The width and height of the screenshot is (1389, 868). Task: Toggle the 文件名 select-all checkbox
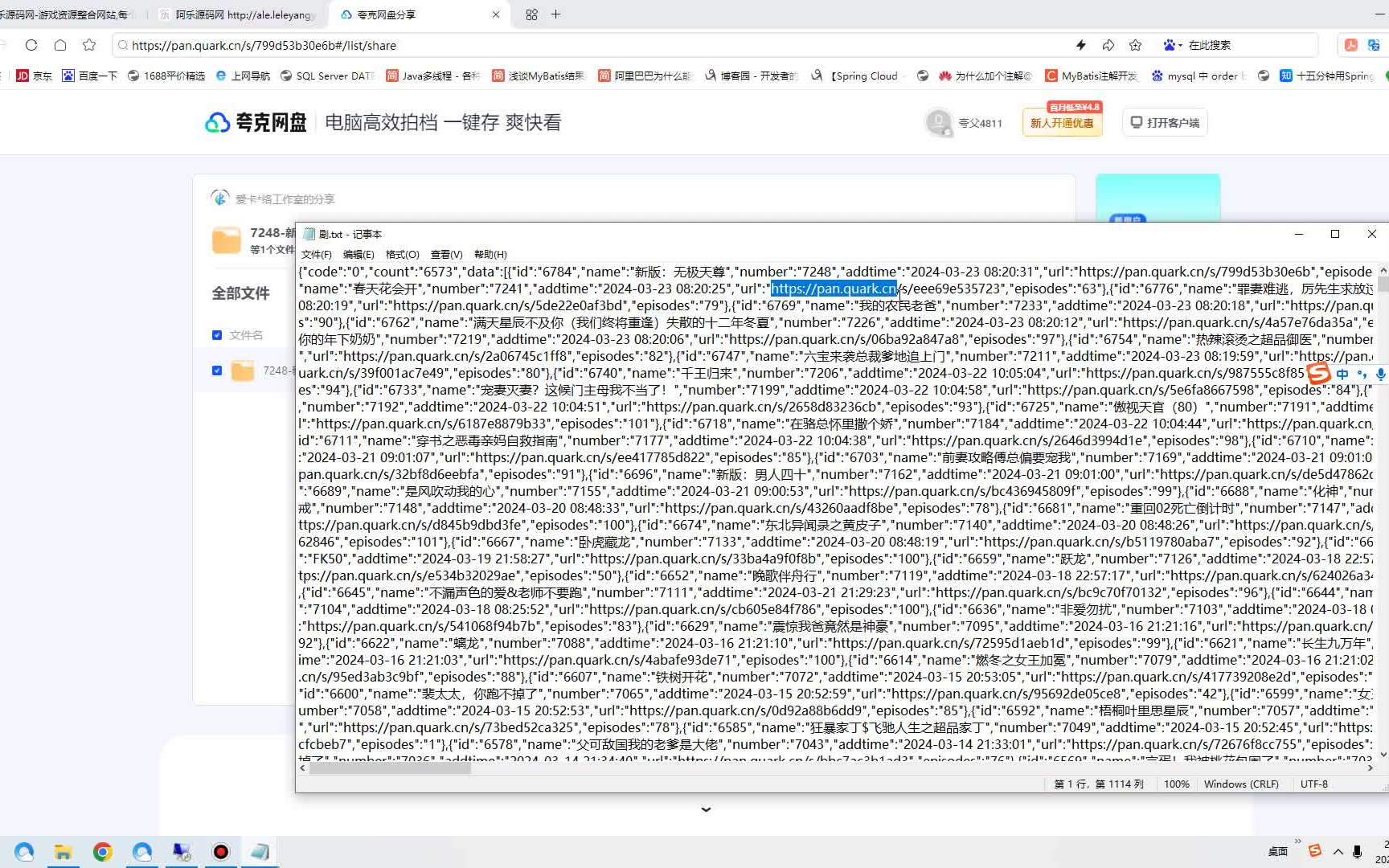click(216, 335)
